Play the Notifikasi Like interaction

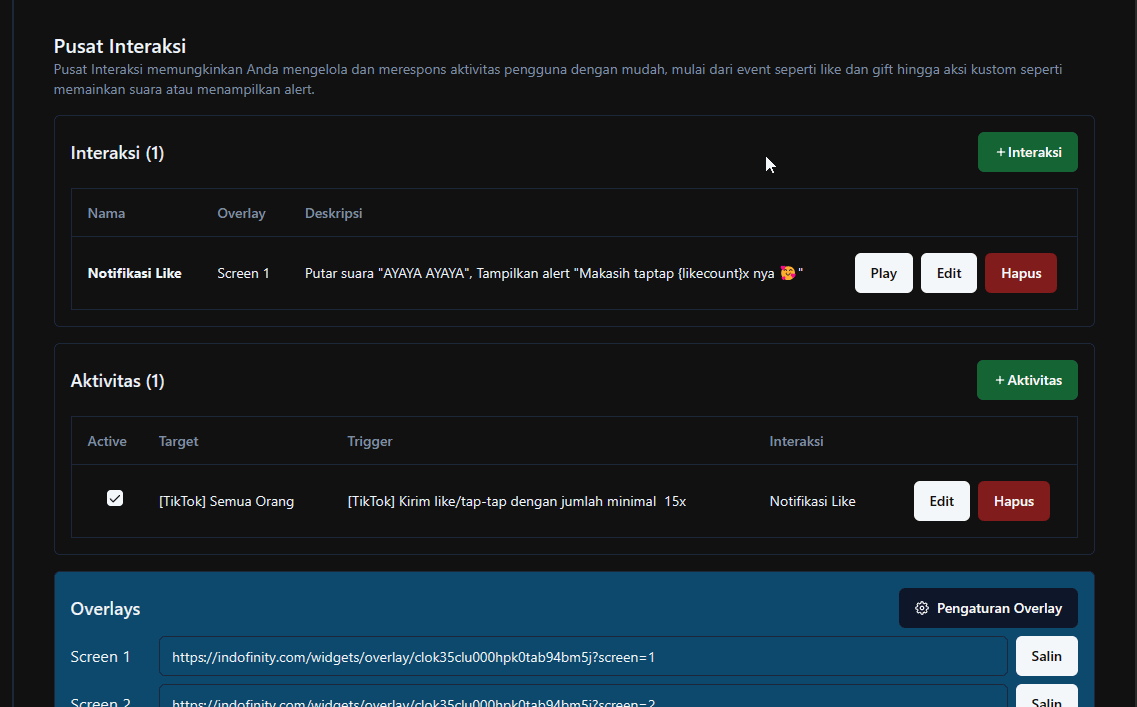(883, 273)
